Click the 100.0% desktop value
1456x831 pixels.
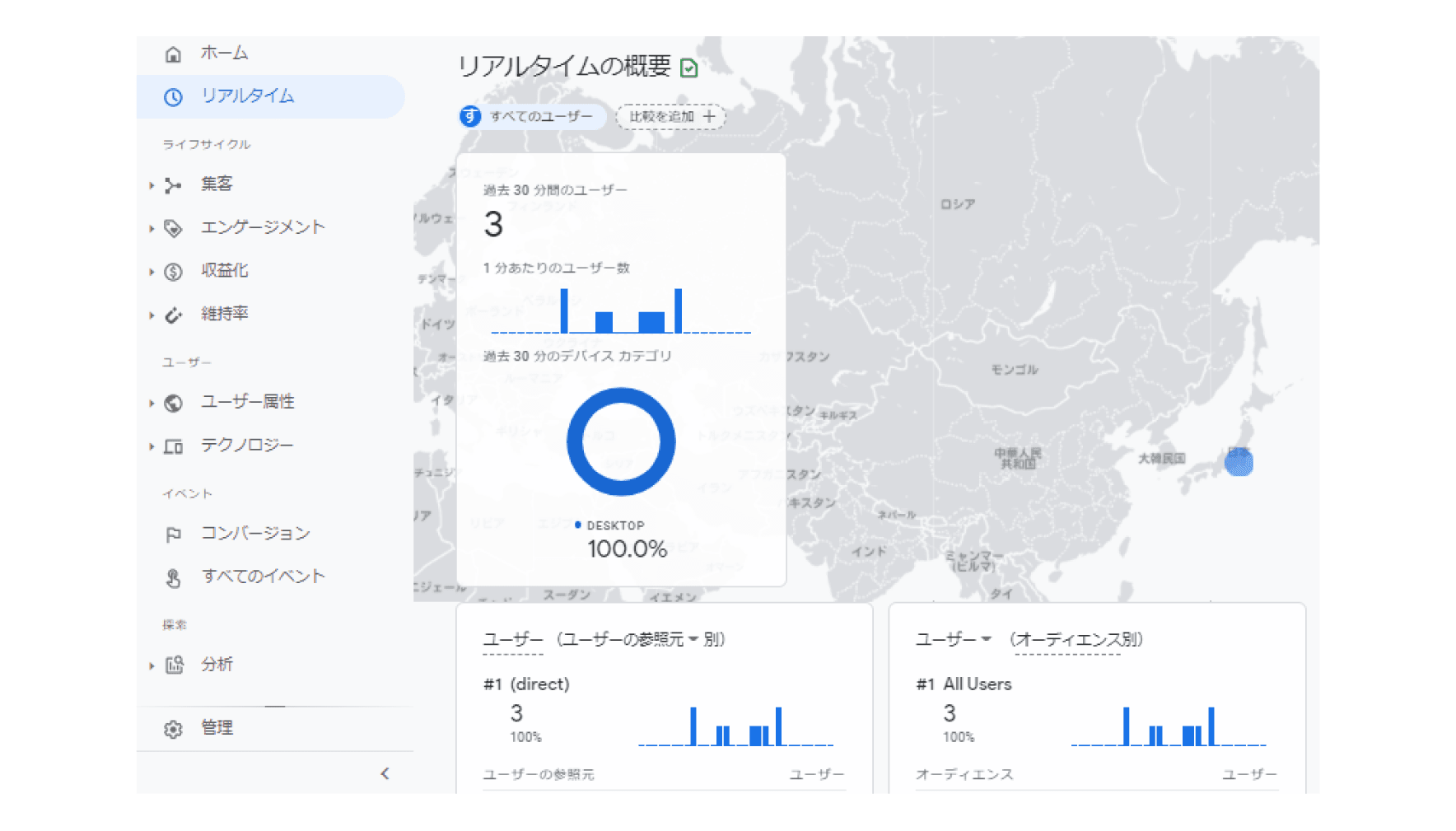(x=628, y=549)
